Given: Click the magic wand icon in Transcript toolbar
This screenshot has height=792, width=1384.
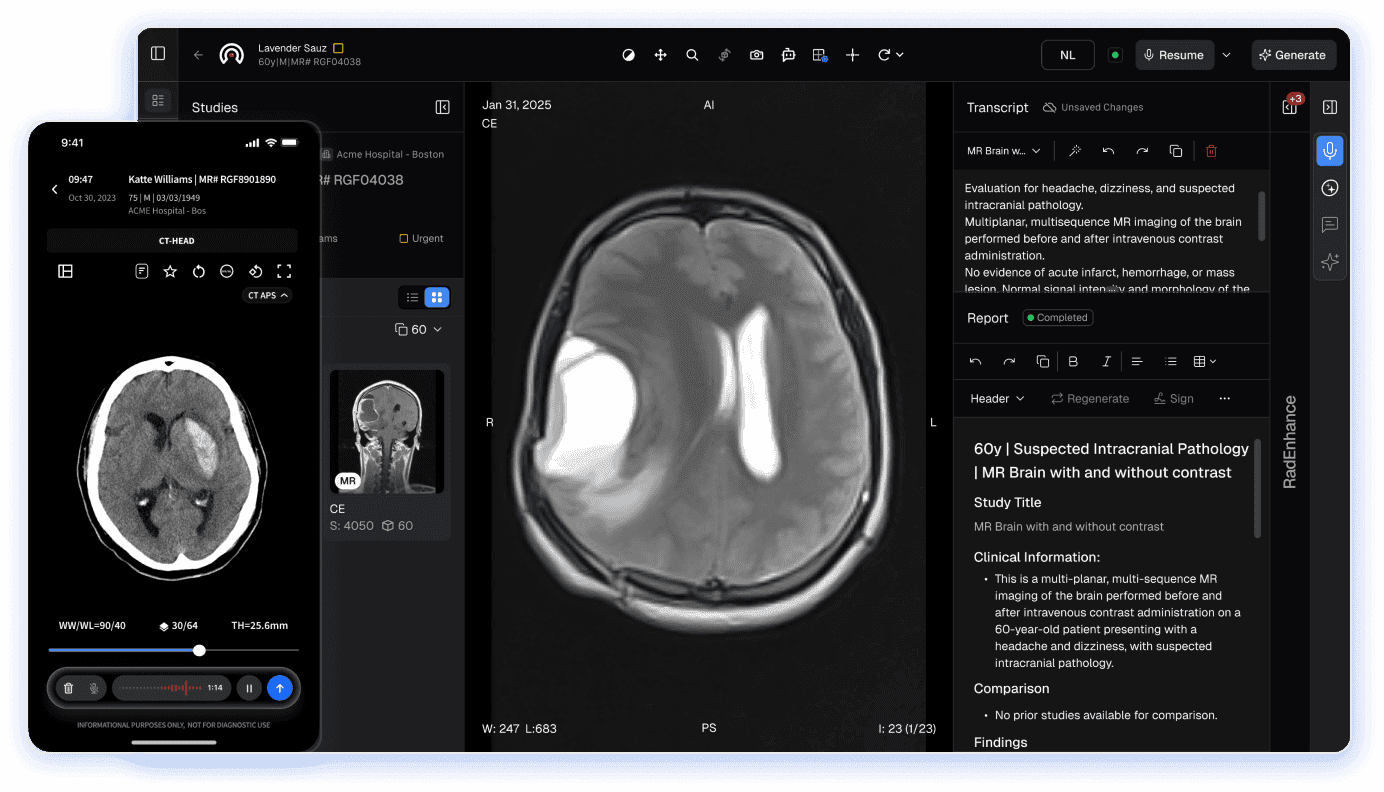Looking at the screenshot, I should (x=1075, y=151).
